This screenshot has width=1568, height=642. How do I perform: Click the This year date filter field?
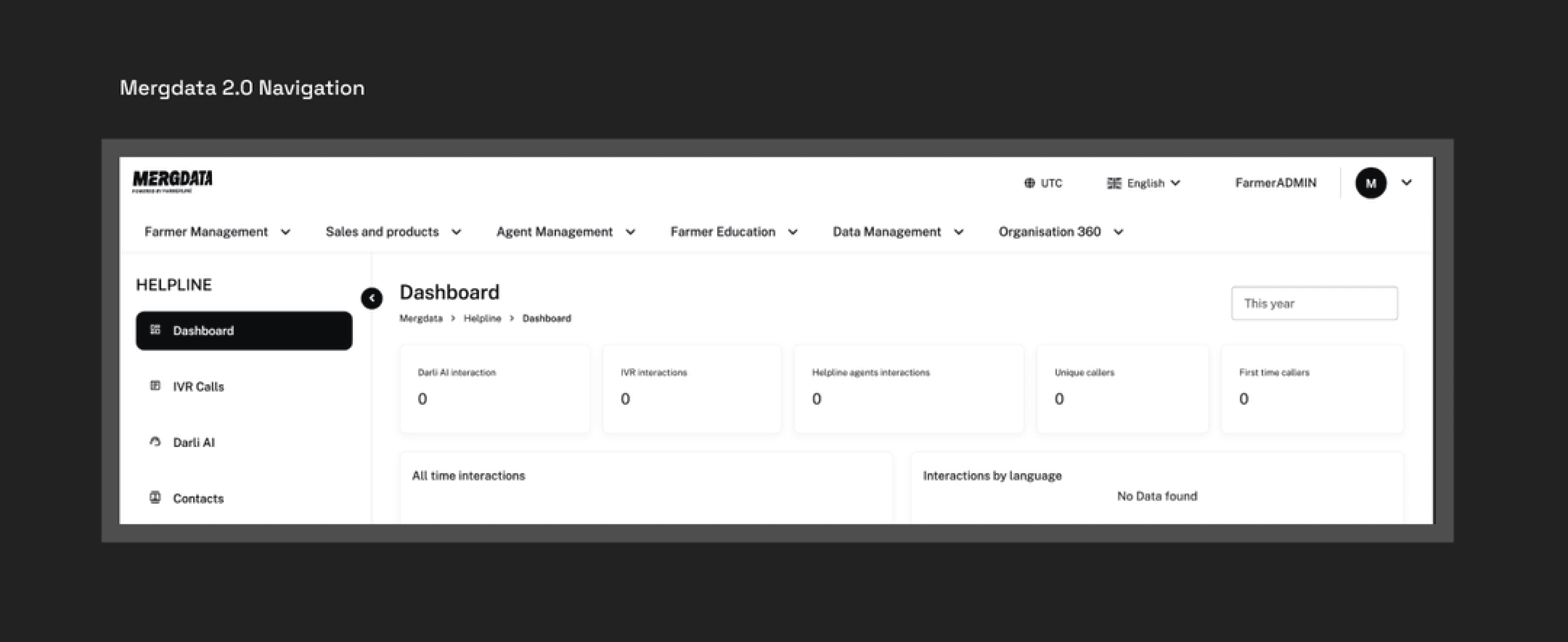[1314, 303]
